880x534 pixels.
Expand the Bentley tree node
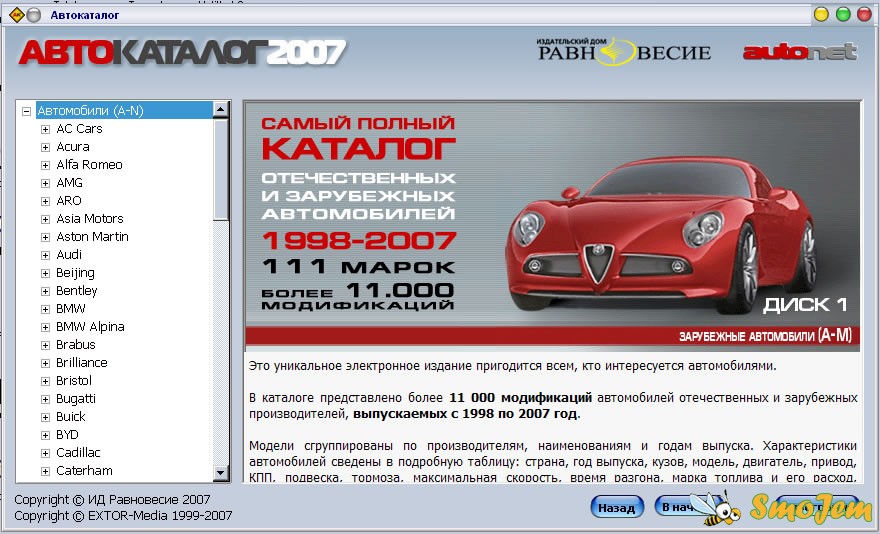click(x=45, y=291)
